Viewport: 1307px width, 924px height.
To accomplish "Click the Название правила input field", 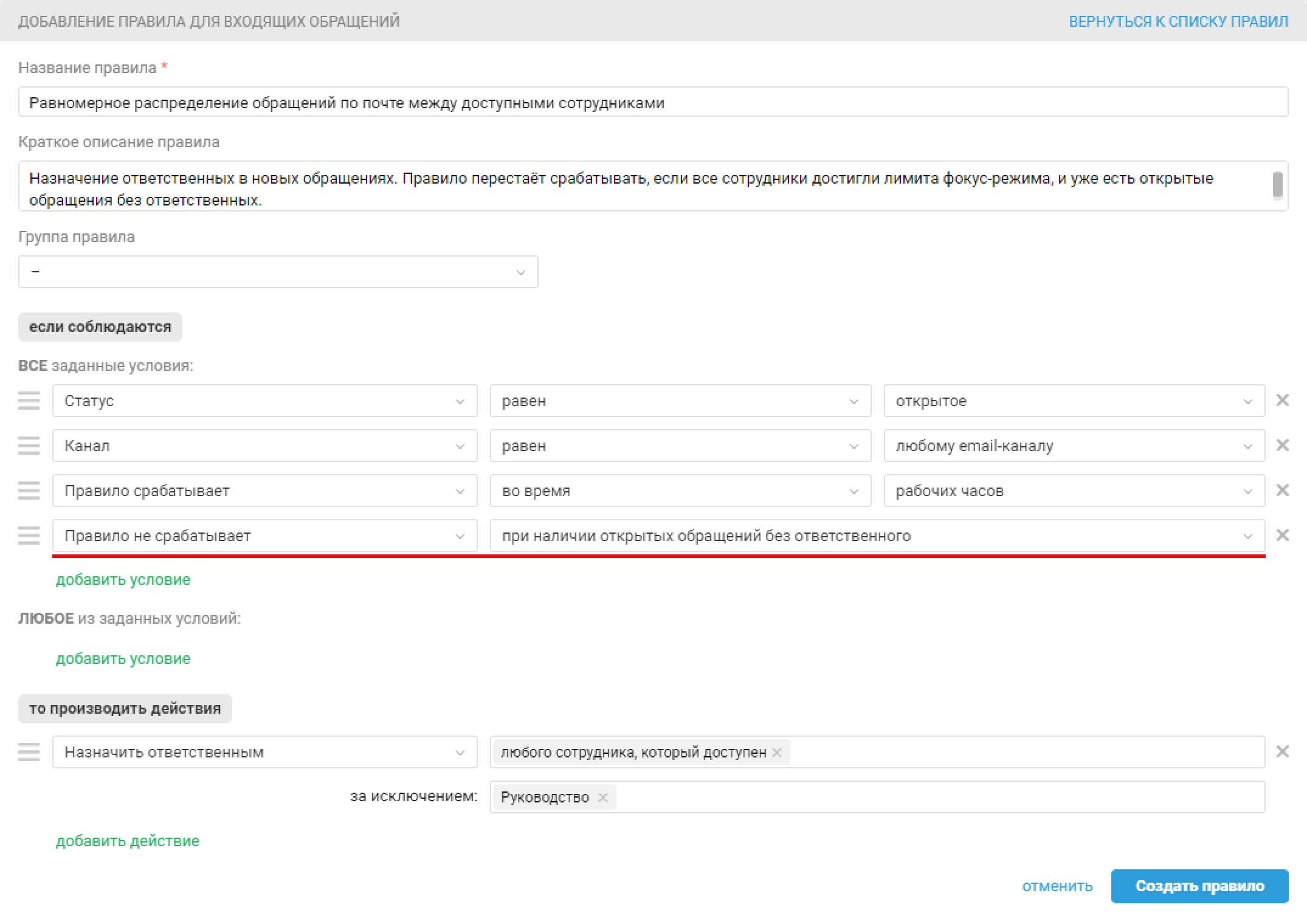I will [653, 102].
